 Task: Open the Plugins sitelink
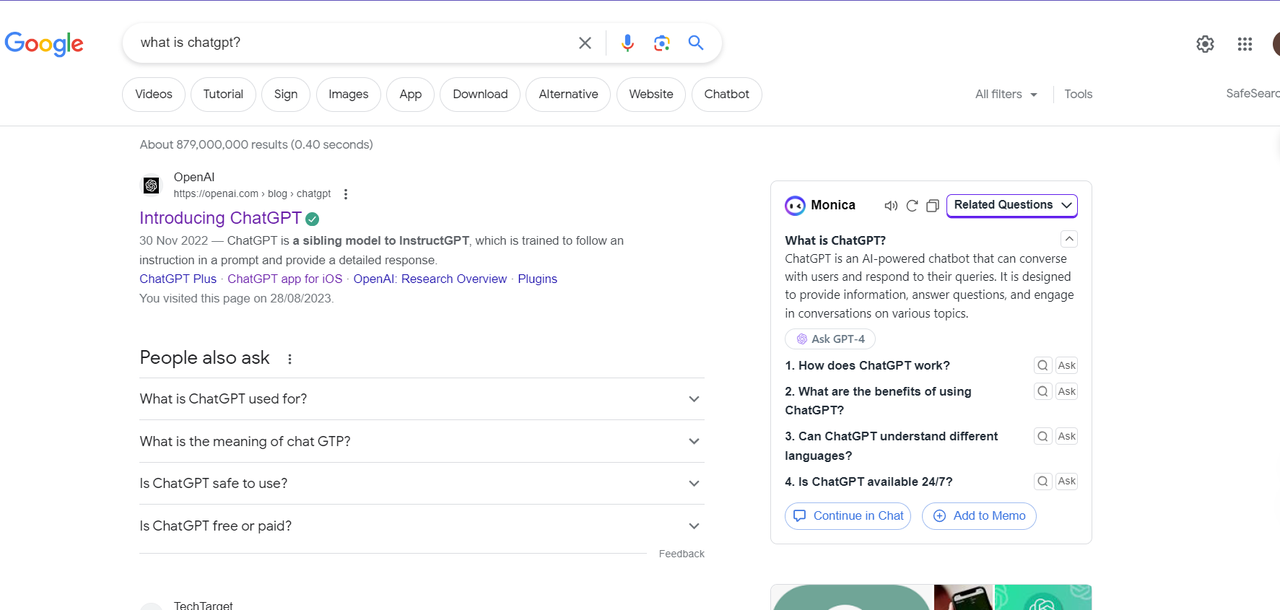pyautogui.click(x=537, y=279)
